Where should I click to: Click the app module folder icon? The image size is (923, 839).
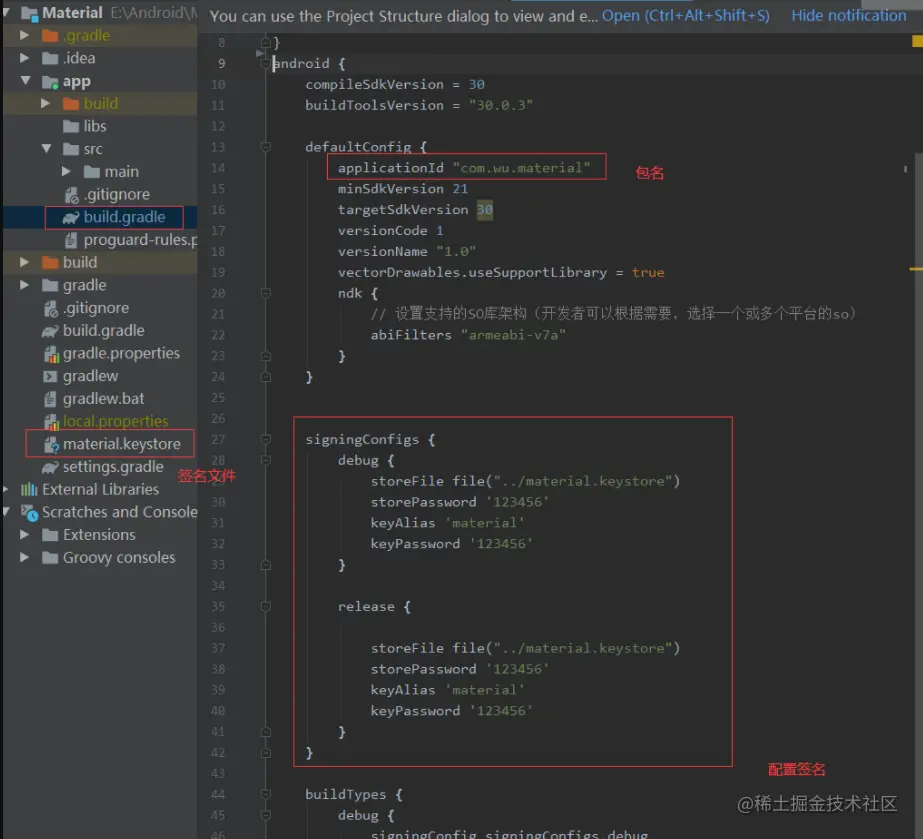pyautogui.click(x=50, y=82)
